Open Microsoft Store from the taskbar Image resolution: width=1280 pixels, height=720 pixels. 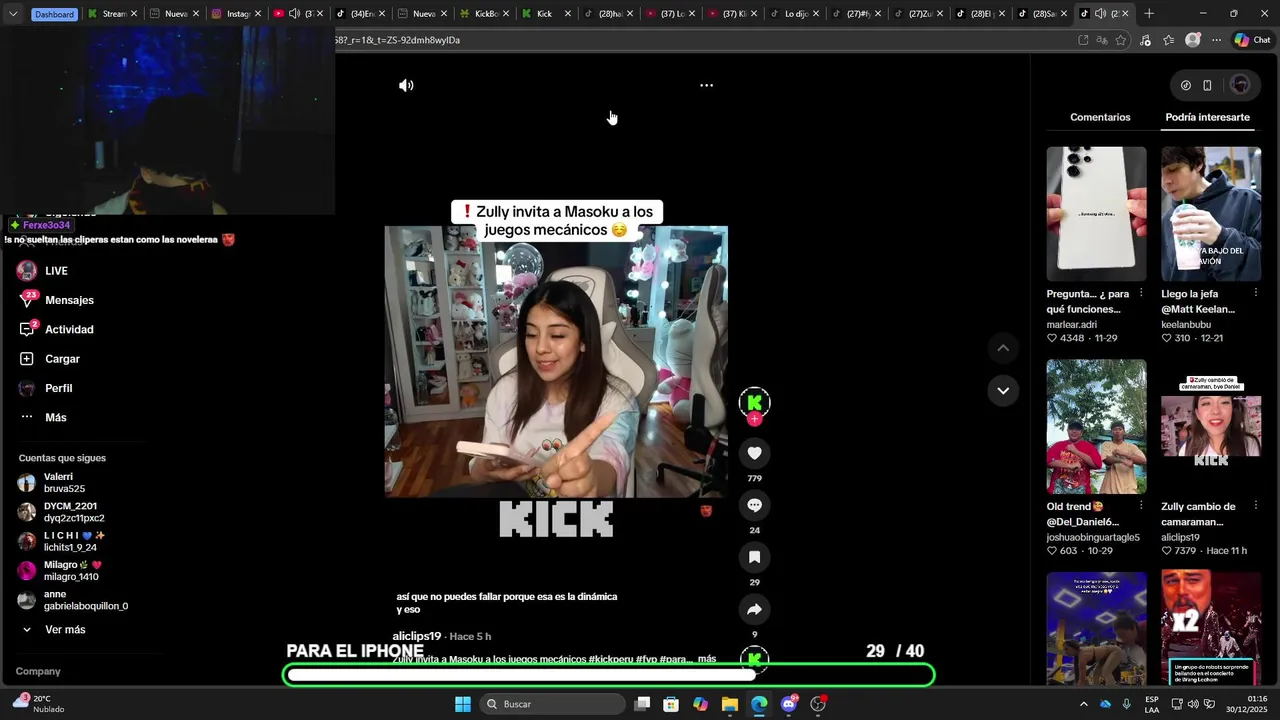tap(671, 704)
